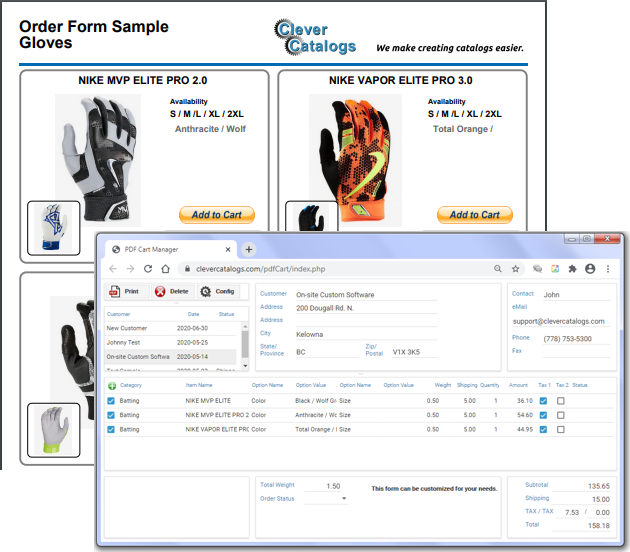The width and height of the screenshot is (630, 552).
Task: Click the Delete order icon button
Action: [170, 291]
